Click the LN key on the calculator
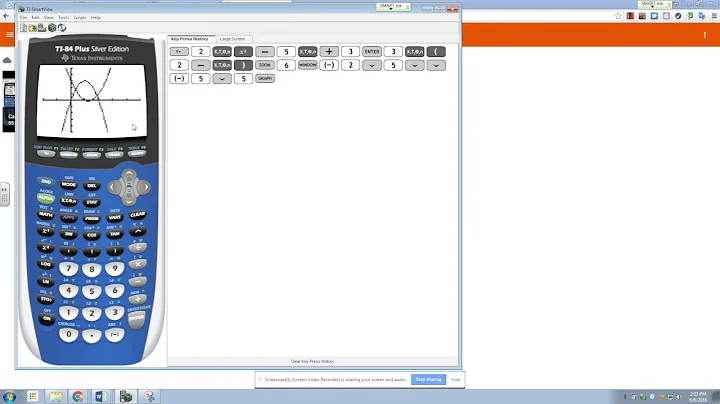 45,281
